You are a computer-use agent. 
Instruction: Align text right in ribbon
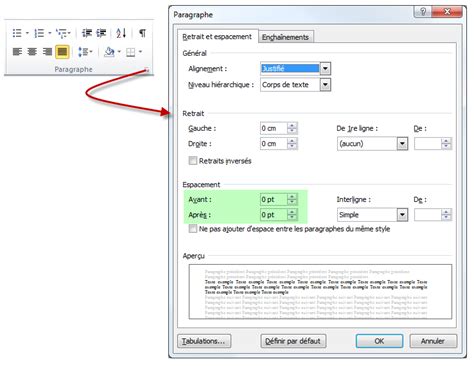(x=47, y=52)
